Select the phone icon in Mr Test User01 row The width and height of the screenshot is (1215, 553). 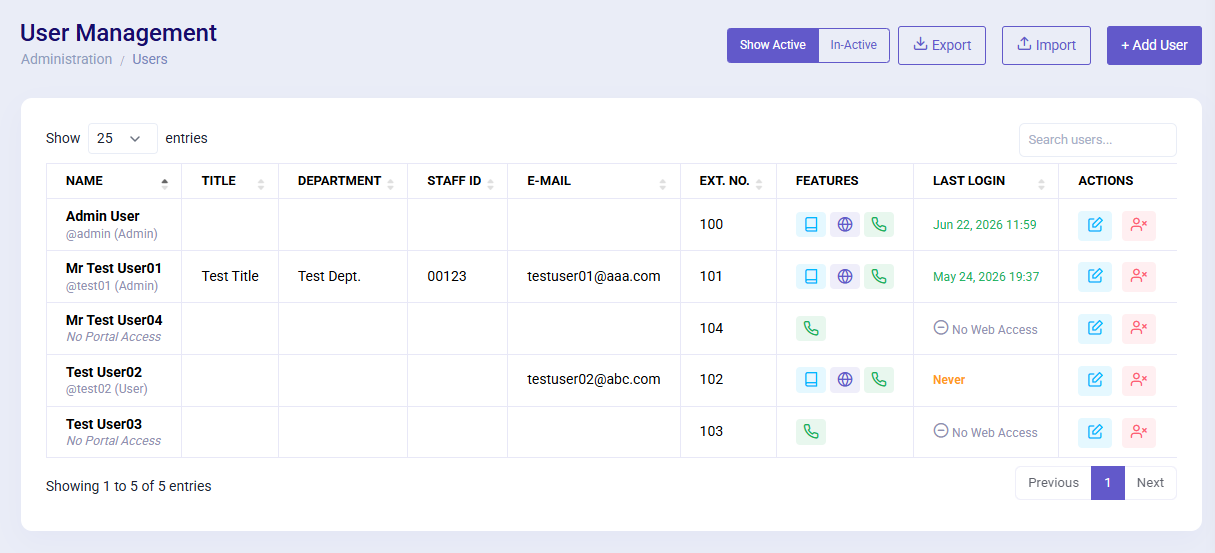[879, 276]
